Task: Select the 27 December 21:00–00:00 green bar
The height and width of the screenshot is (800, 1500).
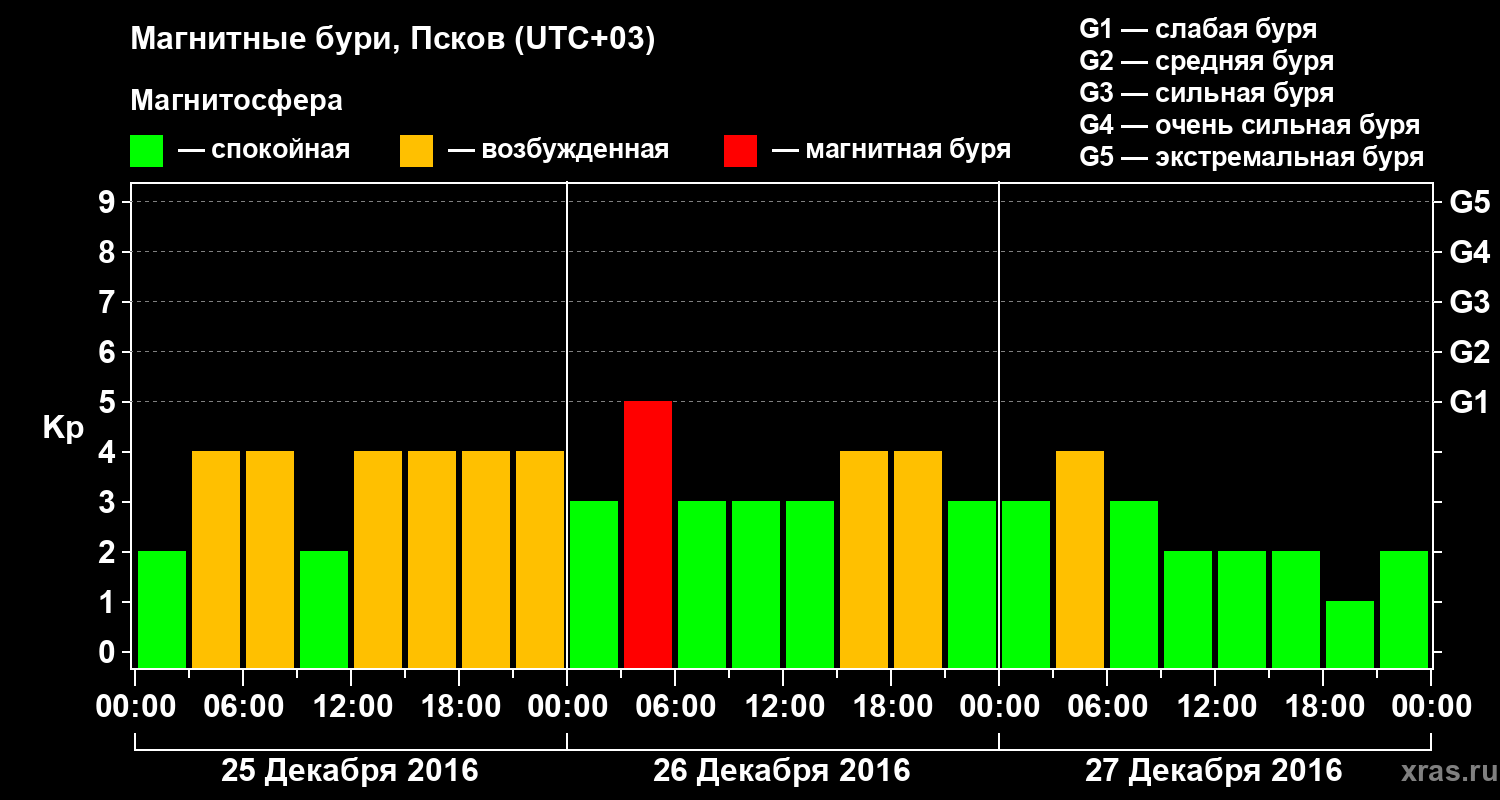Action: click(x=1404, y=609)
